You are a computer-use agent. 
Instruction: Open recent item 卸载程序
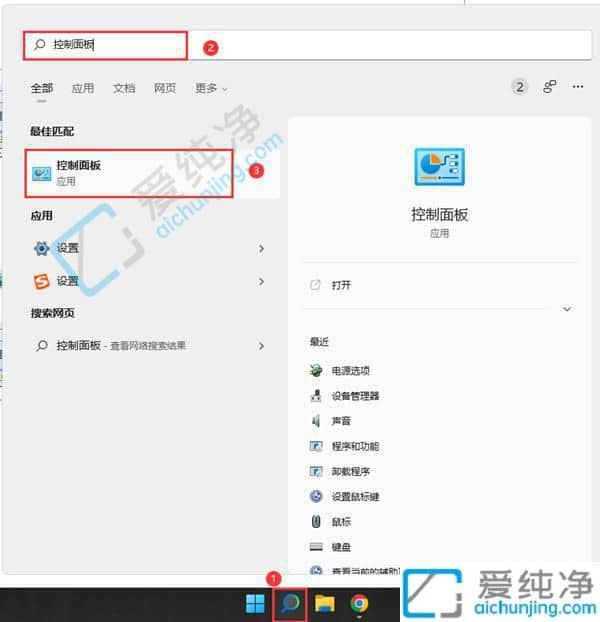351,472
